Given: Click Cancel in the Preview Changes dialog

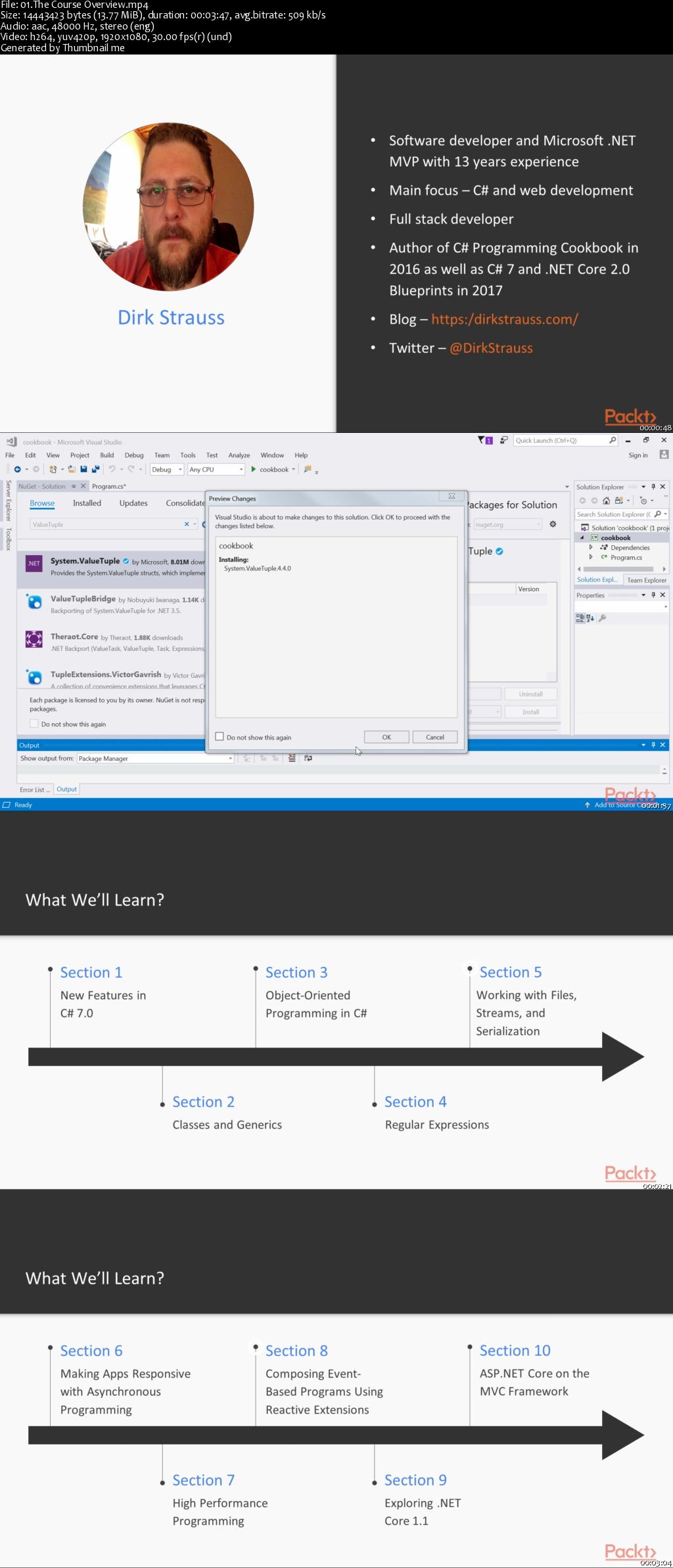Looking at the screenshot, I should [435, 737].
